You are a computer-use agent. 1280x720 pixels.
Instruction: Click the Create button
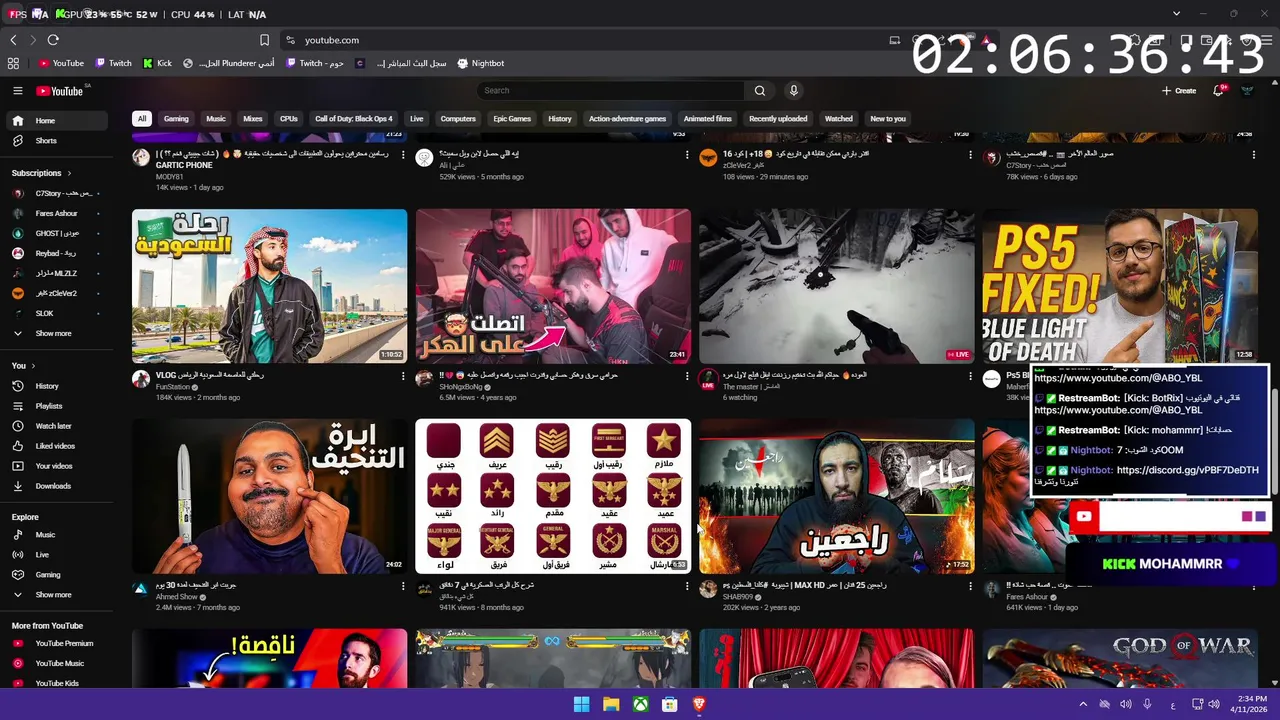1179,91
